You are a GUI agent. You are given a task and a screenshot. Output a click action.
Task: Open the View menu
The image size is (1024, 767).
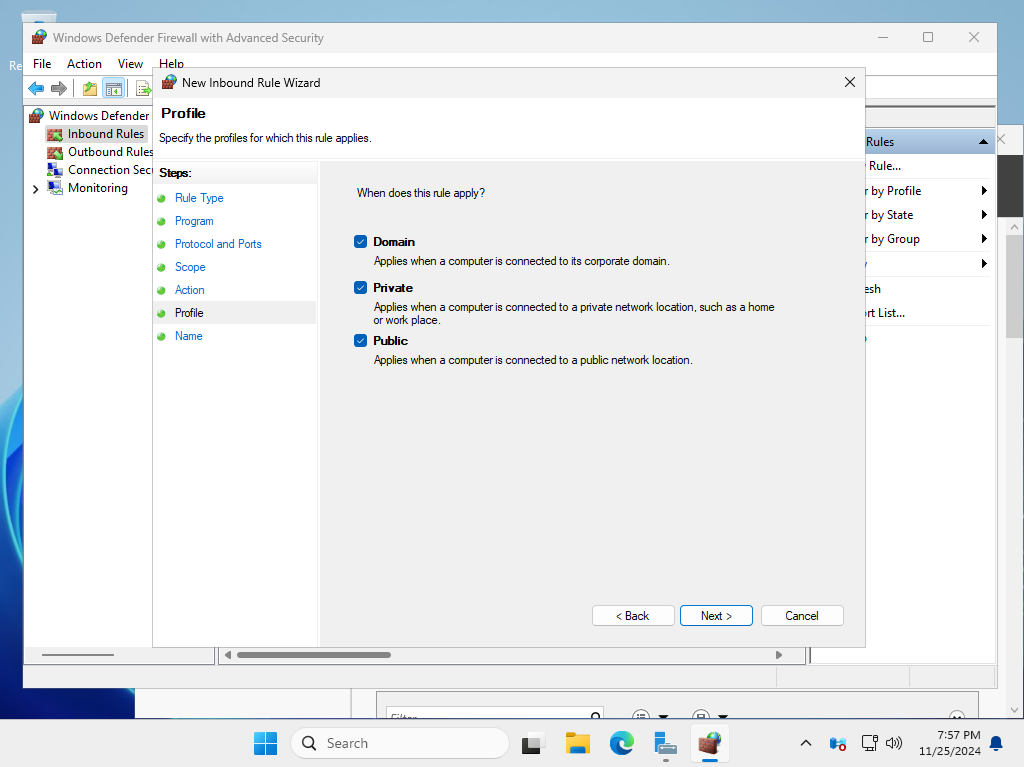pos(130,63)
